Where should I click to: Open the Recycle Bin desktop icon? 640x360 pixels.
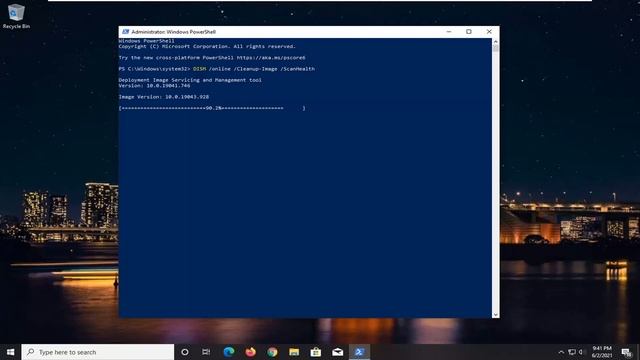click(x=16, y=16)
